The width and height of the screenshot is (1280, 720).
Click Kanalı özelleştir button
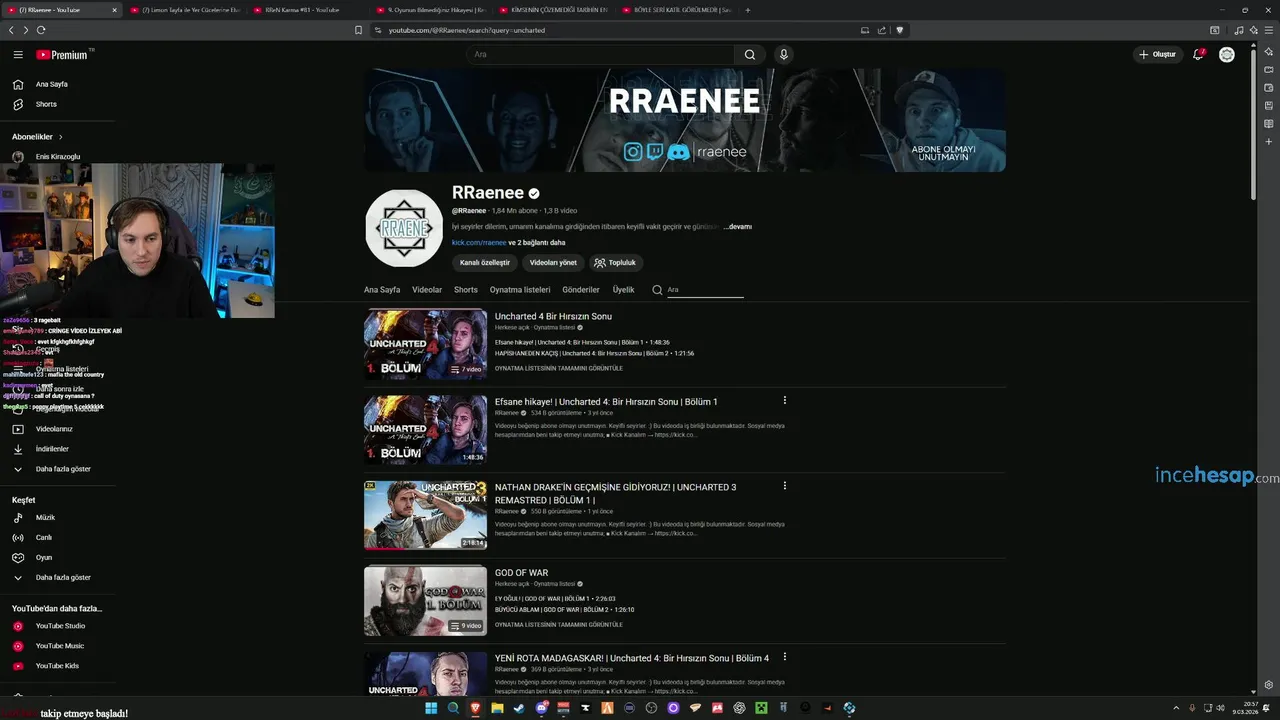pyautogui.click(x=485, y=263)
